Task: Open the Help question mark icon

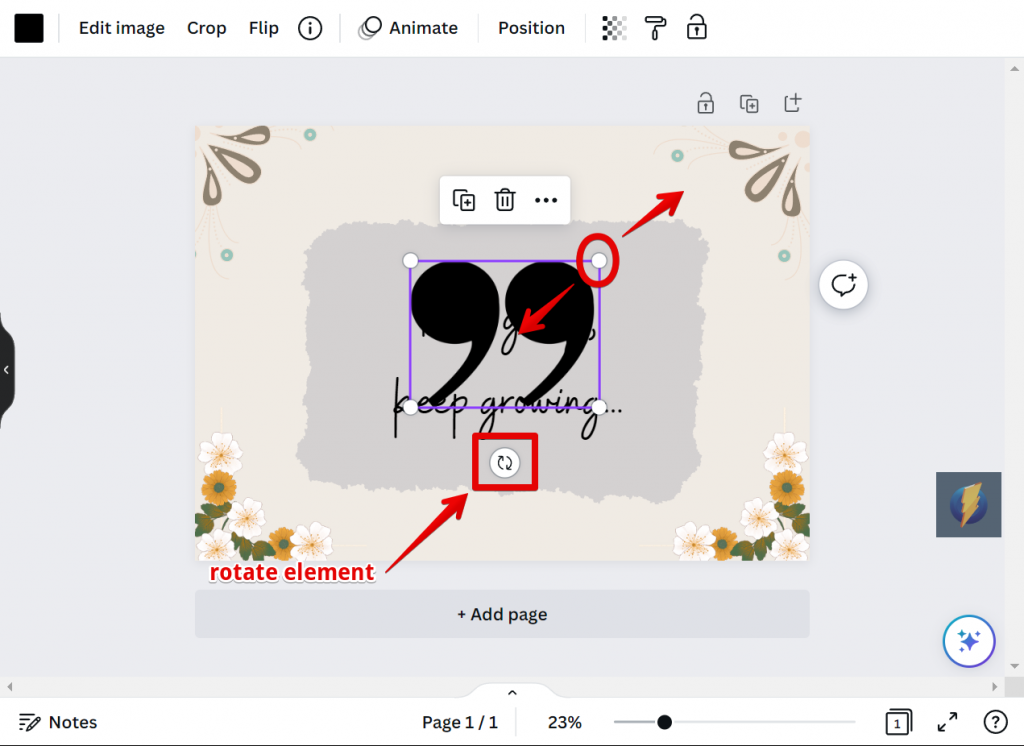Action: click(995, 722)
